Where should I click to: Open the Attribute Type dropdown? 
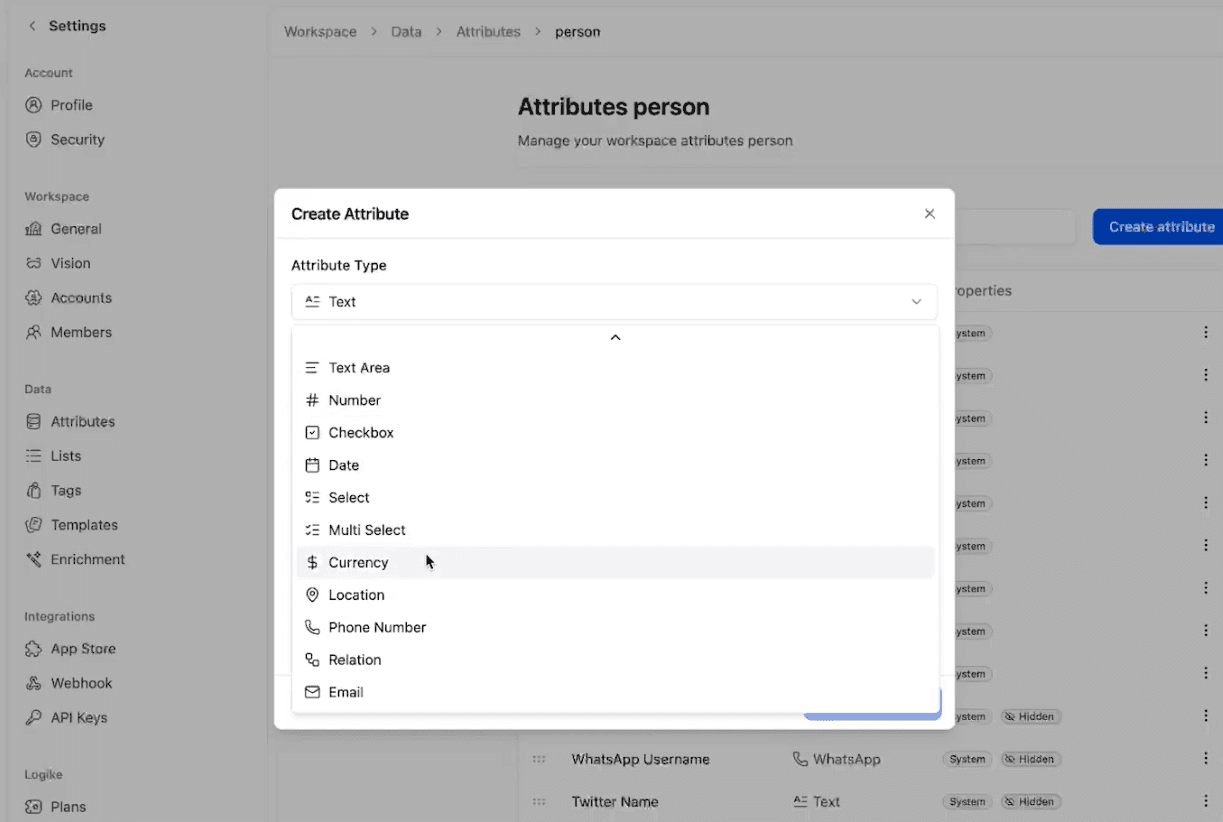pyautogui.click(x=614, y=301)
